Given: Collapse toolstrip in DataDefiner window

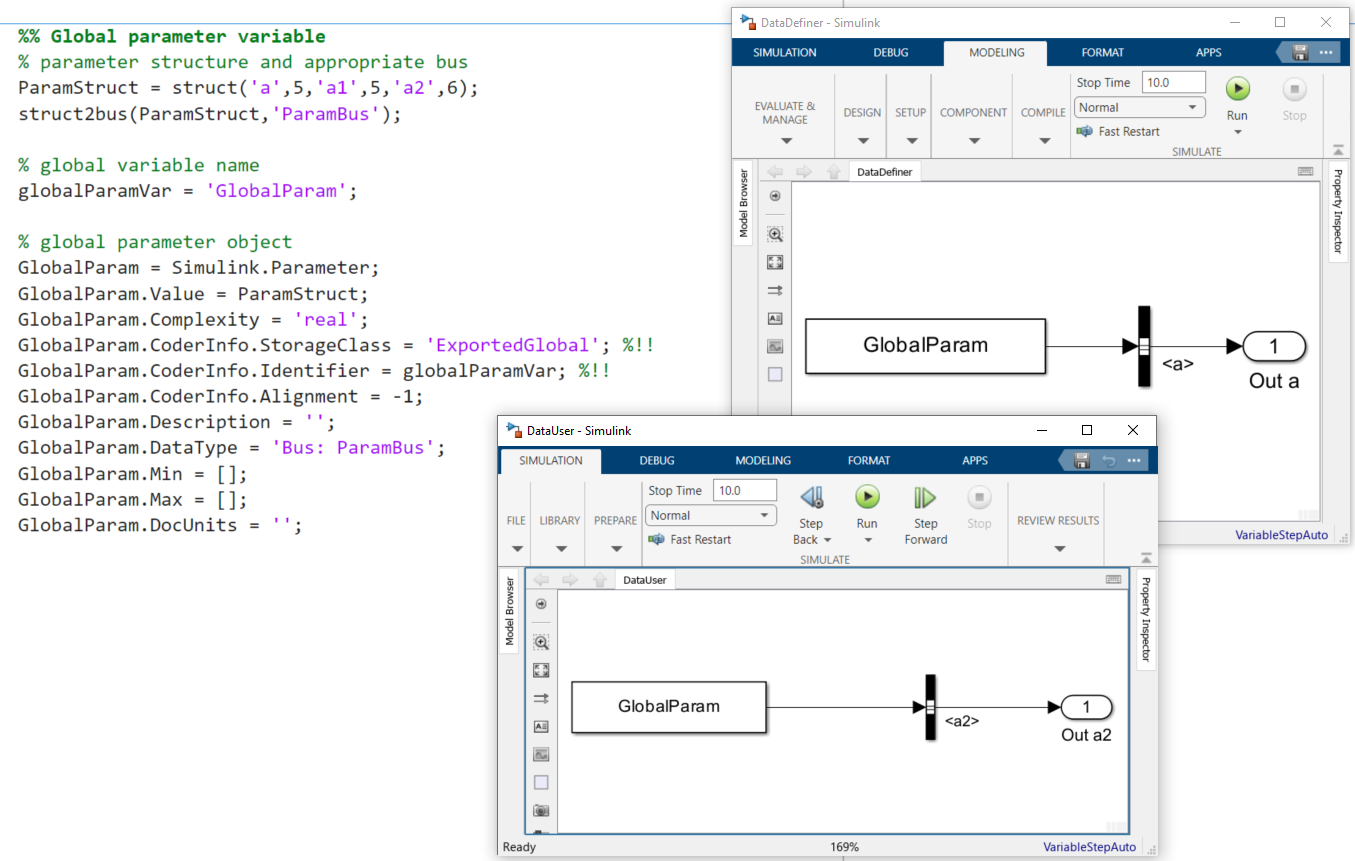Looking at the screenshot, I should 1338,150.
